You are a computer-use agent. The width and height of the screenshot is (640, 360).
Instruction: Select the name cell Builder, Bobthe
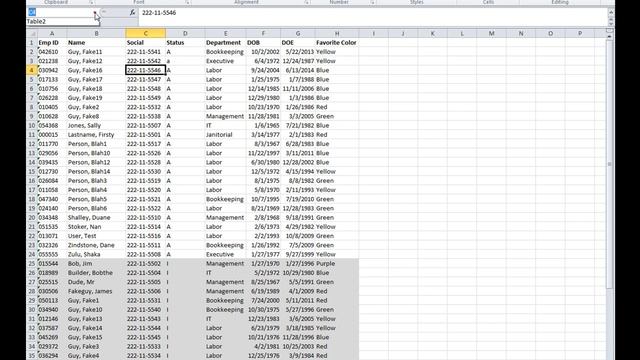(96, 273)
